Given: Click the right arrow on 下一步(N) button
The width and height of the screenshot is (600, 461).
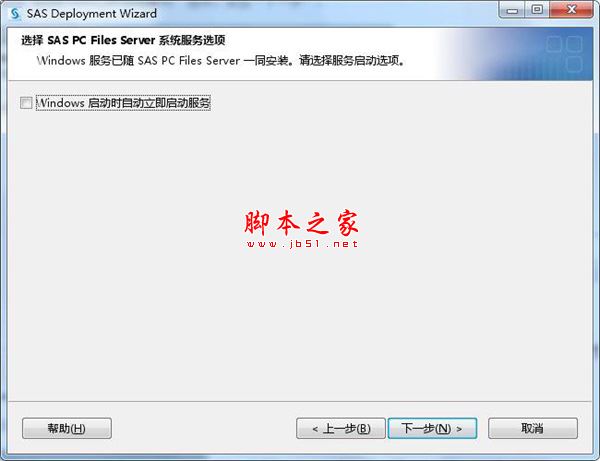Looking at the screenshot, I should point(459,429).
